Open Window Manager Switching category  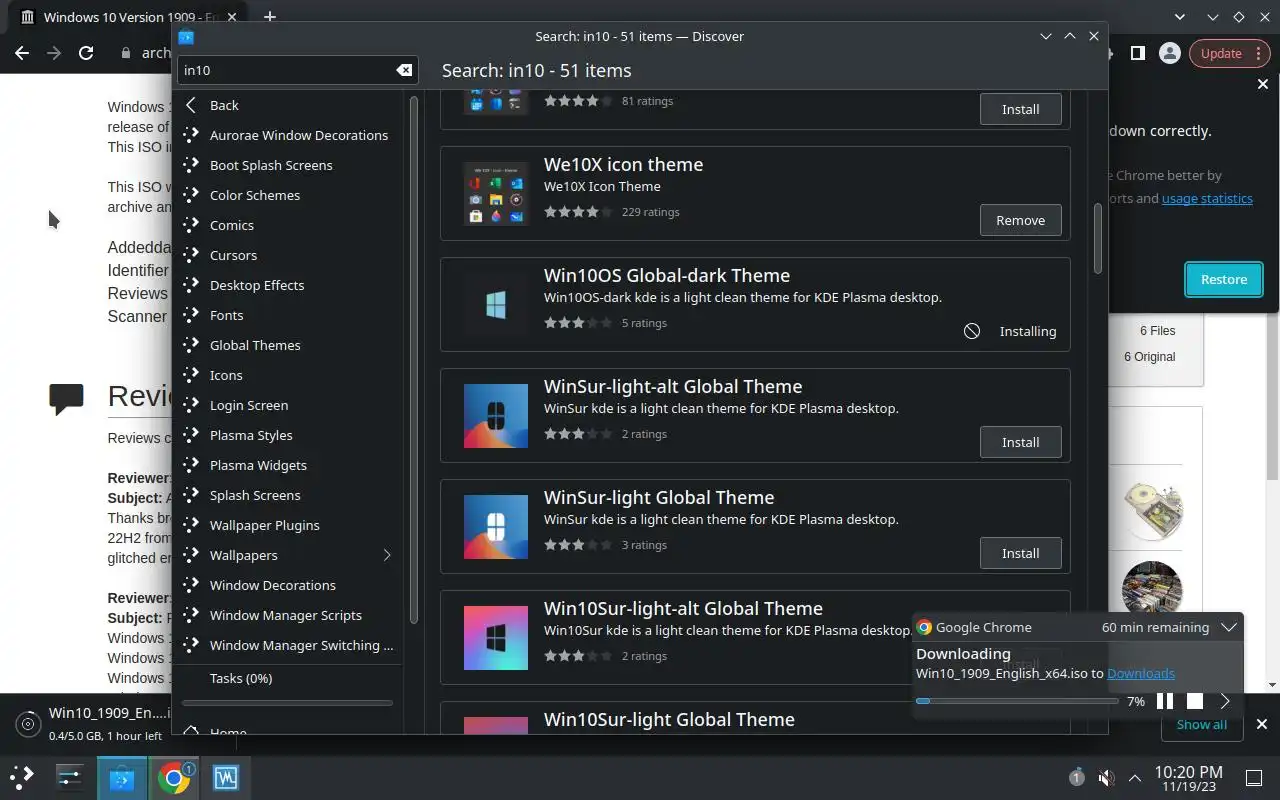pos(288,645)
